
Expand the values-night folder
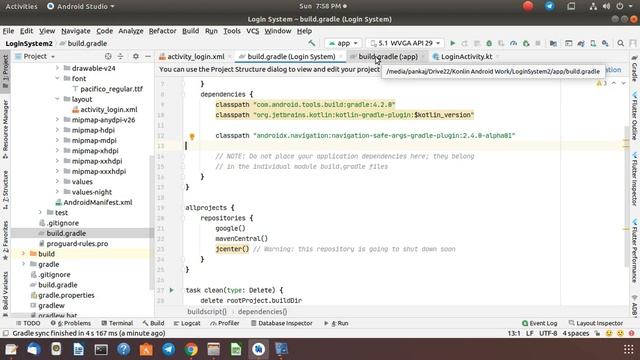click(x=58, y=192)
